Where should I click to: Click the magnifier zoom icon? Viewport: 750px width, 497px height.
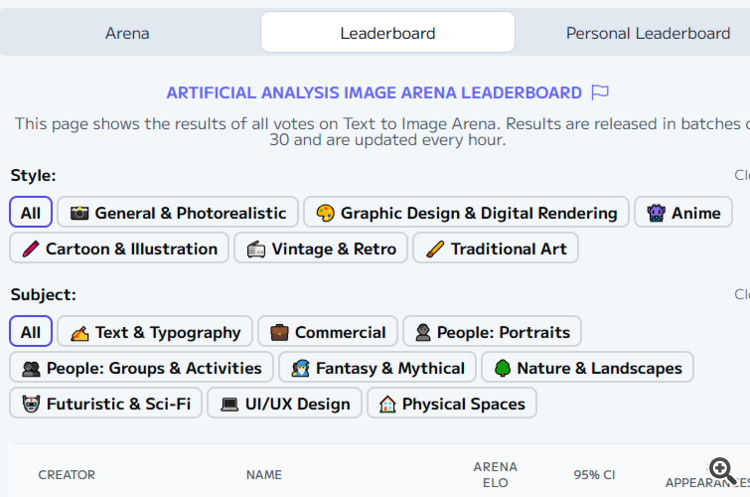[x=722, y=470]
